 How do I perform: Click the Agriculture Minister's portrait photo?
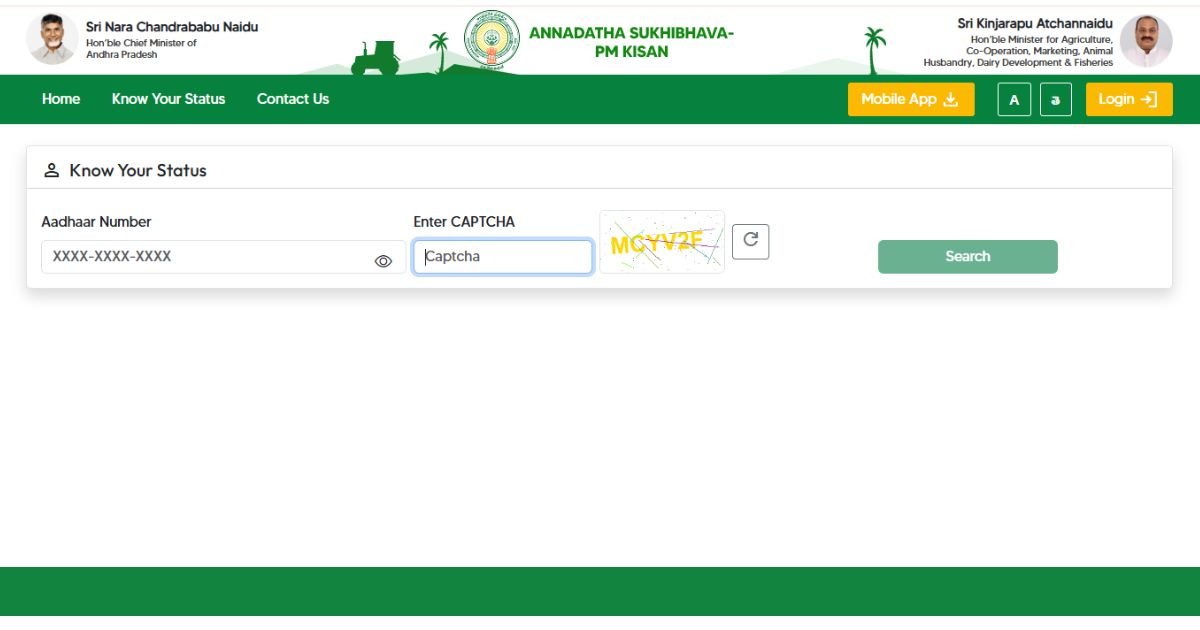(x=1146, y=41)
